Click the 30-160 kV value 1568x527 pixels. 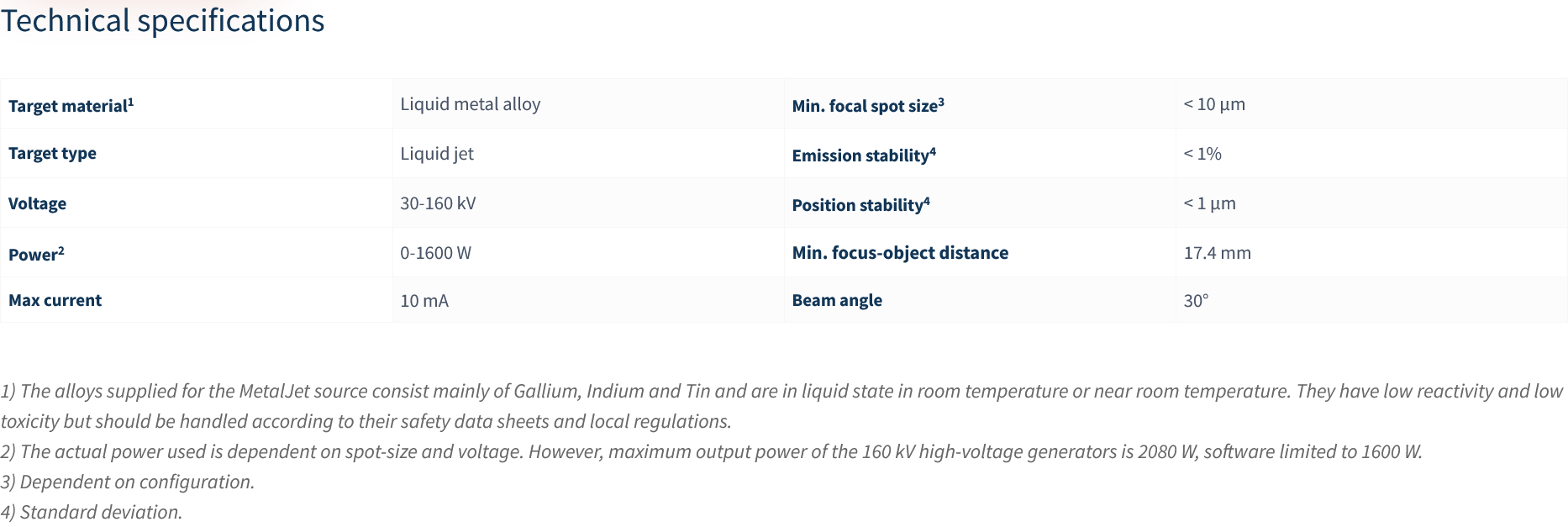(x=438, y=203)
